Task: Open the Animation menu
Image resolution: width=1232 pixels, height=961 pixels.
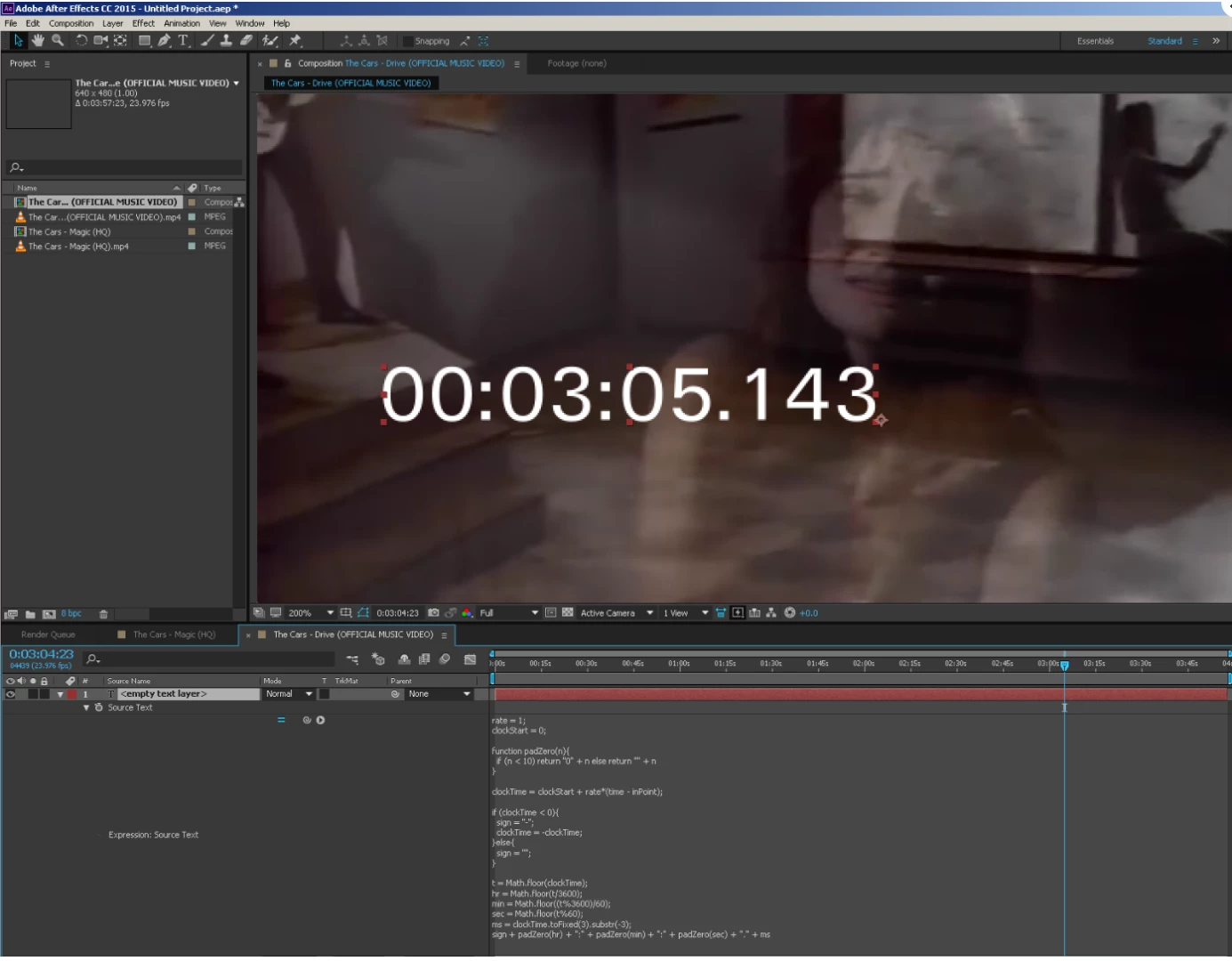Action: pyautogui.click(x=181, y=23)
